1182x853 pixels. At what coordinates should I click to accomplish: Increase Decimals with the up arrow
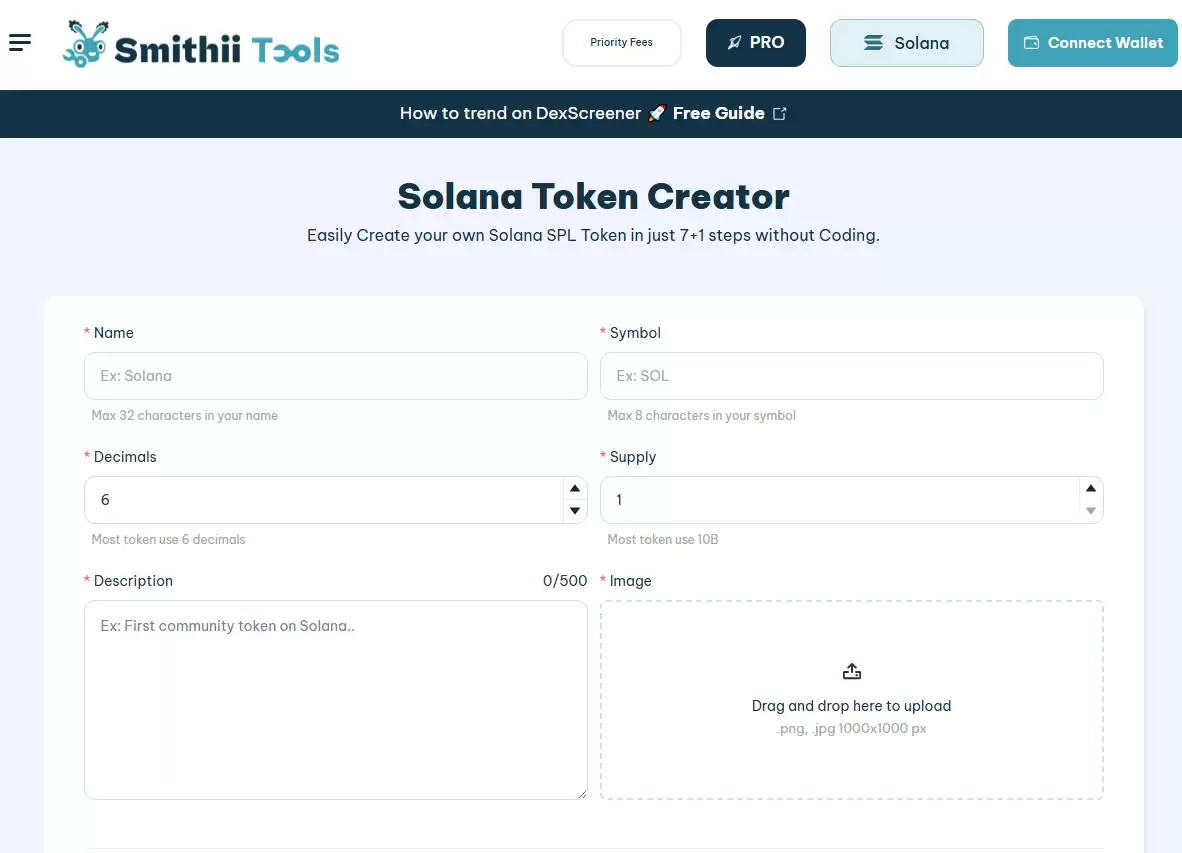[575, 488]
